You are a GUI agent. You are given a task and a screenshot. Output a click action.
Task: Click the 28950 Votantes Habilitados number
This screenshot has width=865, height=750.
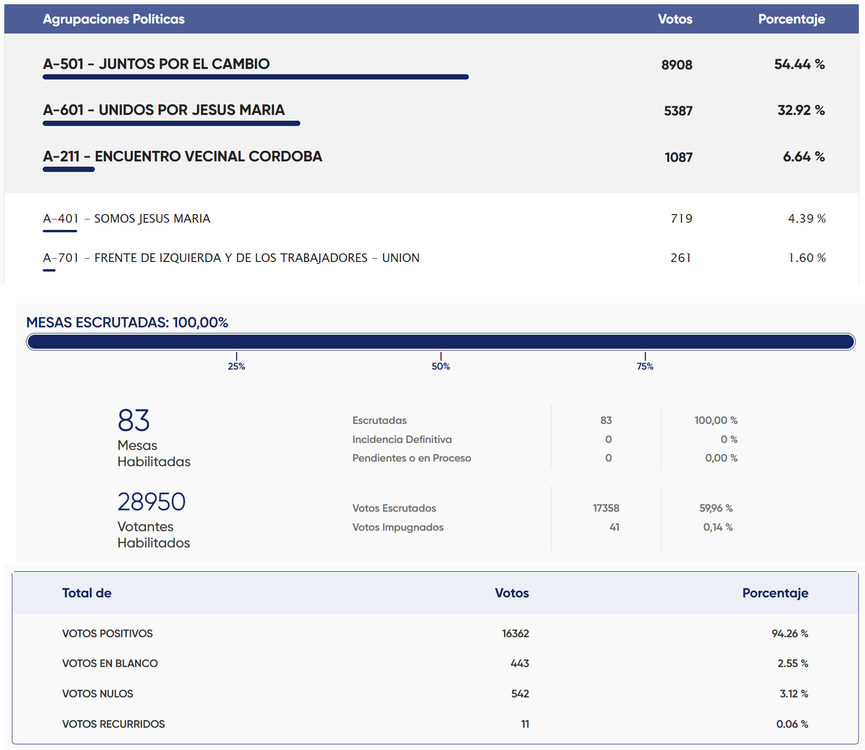pyautogui.click(x=152, y=502)
